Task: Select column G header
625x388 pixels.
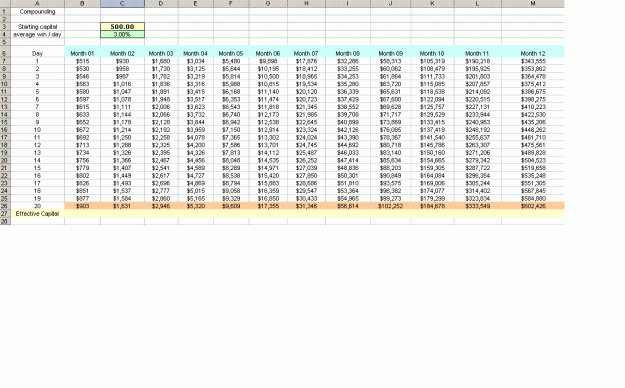Action: (x=268, y=4)
